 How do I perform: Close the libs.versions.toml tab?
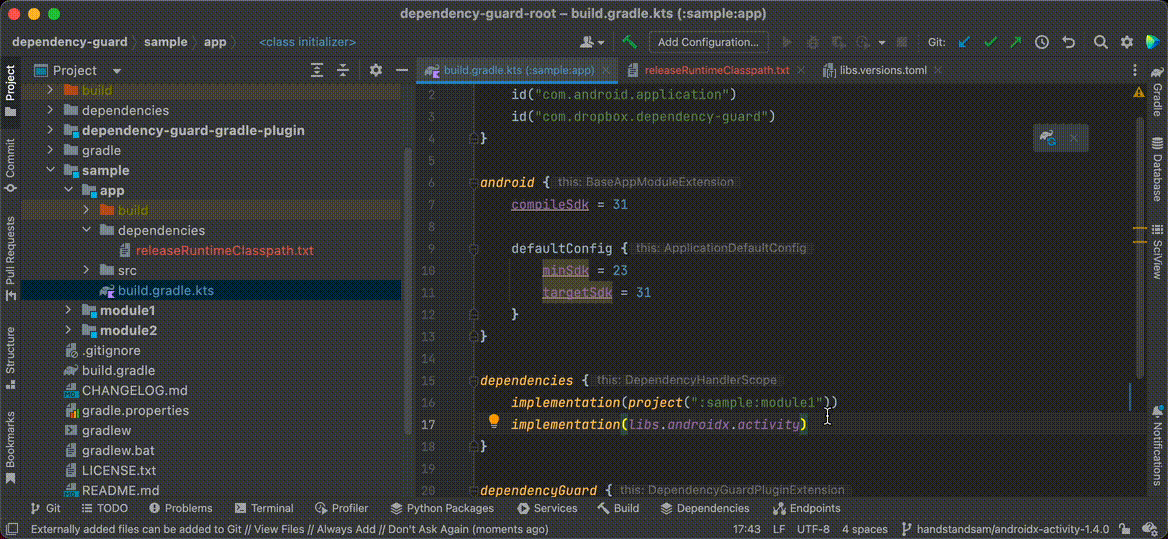tap(940, 71)
